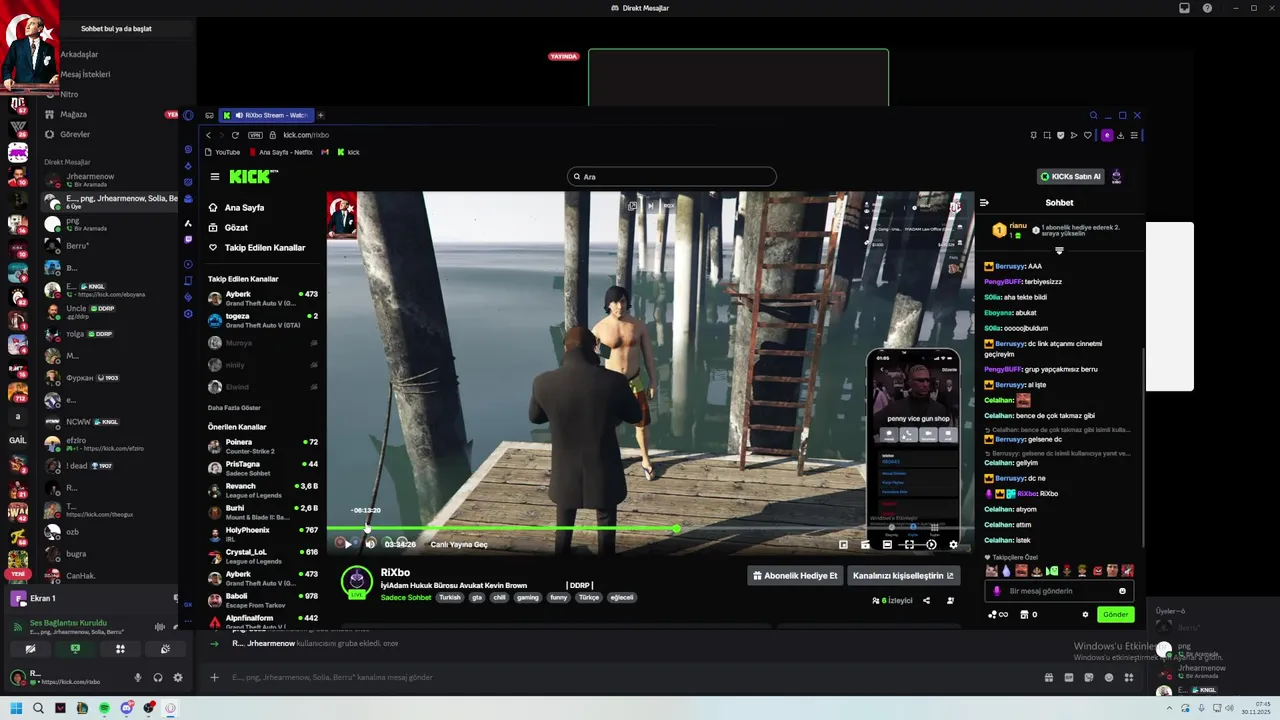This screenshot has height=720, width=1280.
Task: Open Takip Edilen Kanallar in sidebar
Action: [257, 248]
